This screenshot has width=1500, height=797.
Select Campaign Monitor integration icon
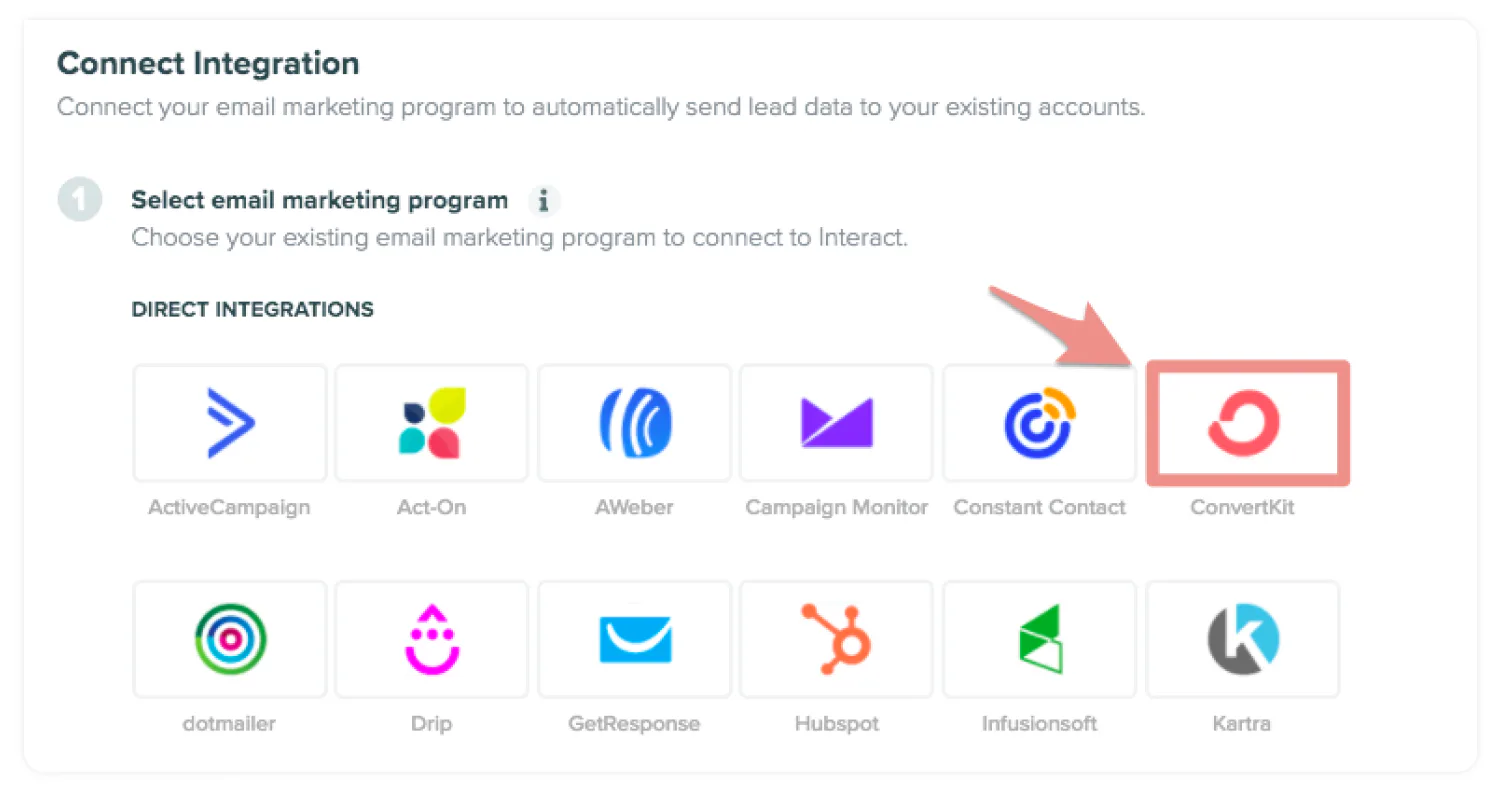click(836, 423)
